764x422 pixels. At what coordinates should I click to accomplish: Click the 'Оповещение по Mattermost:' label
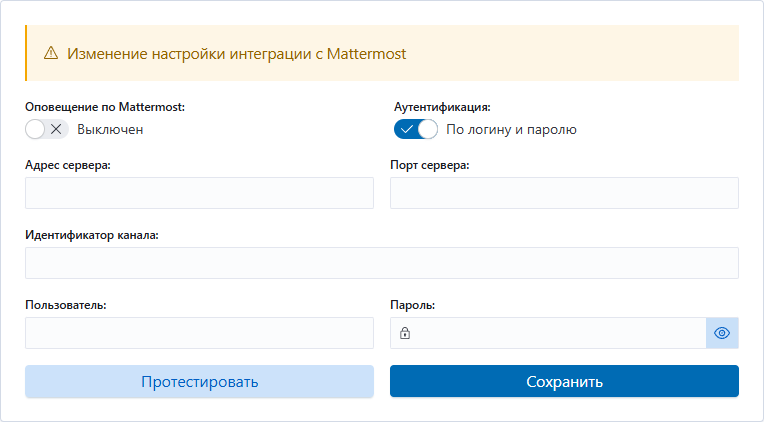[105, 107]
